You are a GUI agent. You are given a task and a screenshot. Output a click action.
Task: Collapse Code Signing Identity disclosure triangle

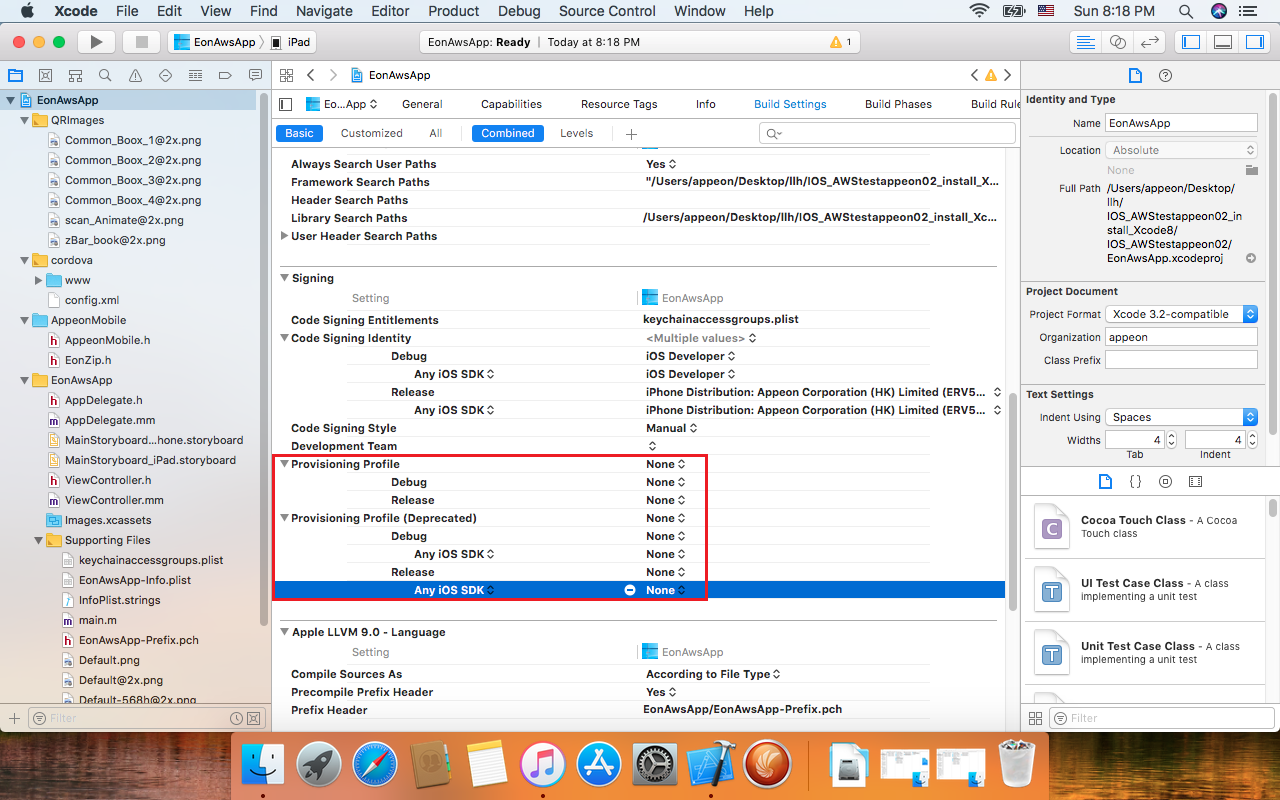pyautogui.click(x=284, y=338)
